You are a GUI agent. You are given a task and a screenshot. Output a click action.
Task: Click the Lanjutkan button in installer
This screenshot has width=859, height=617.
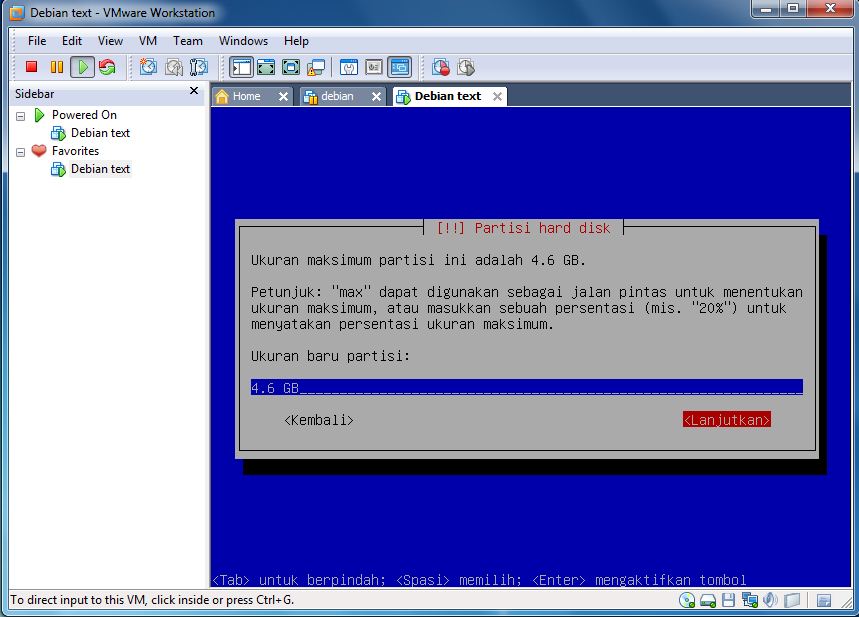(726, 420)
